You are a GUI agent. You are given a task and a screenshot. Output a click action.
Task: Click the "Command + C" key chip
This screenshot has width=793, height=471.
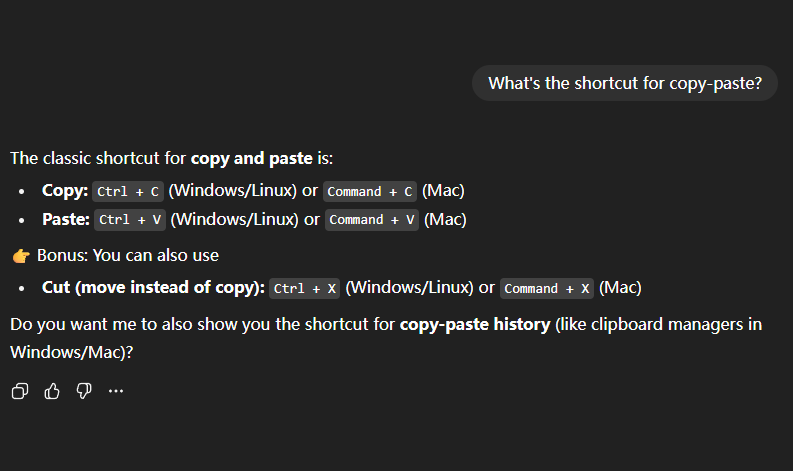click(x=370, y=191)
